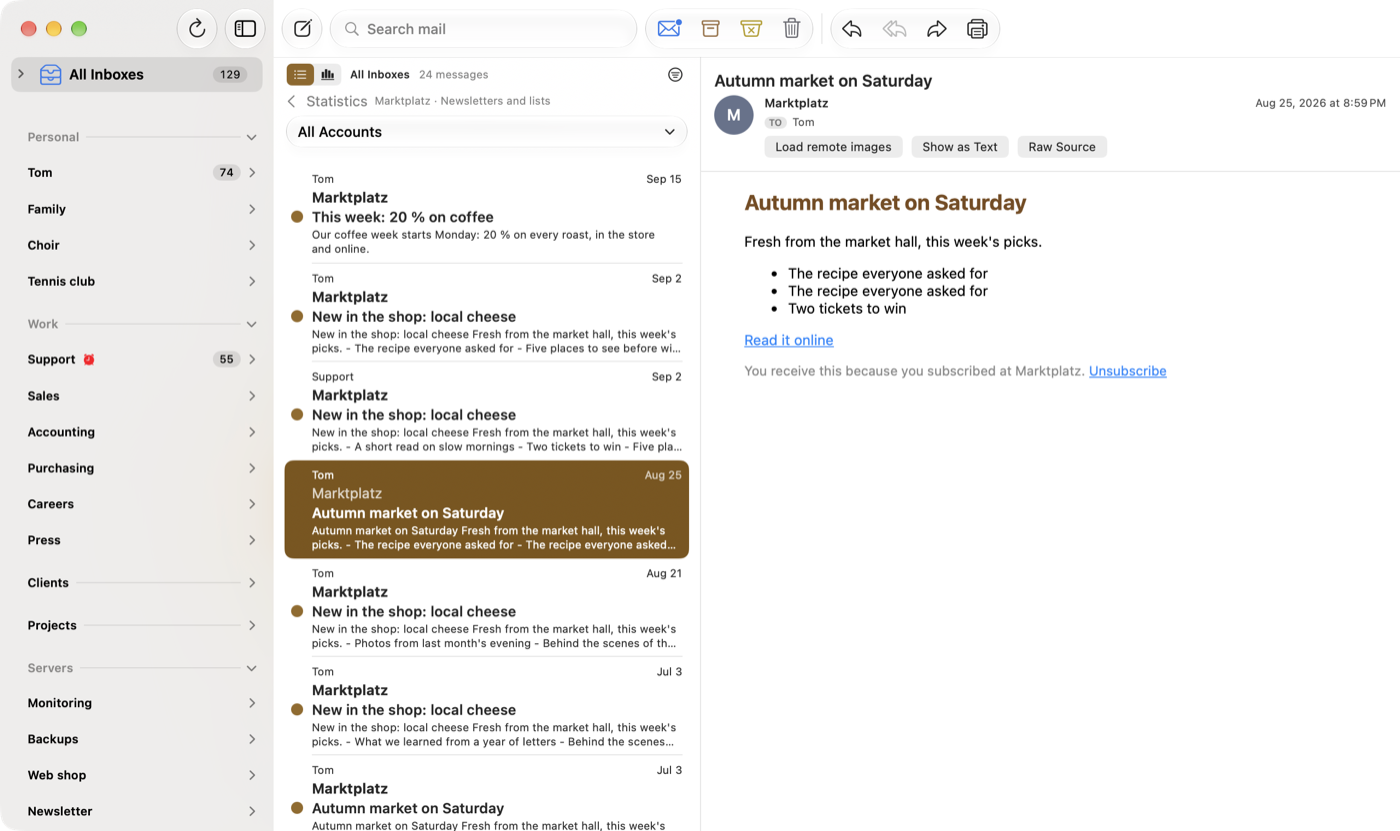Collapse the Work section

coord(251,325)
